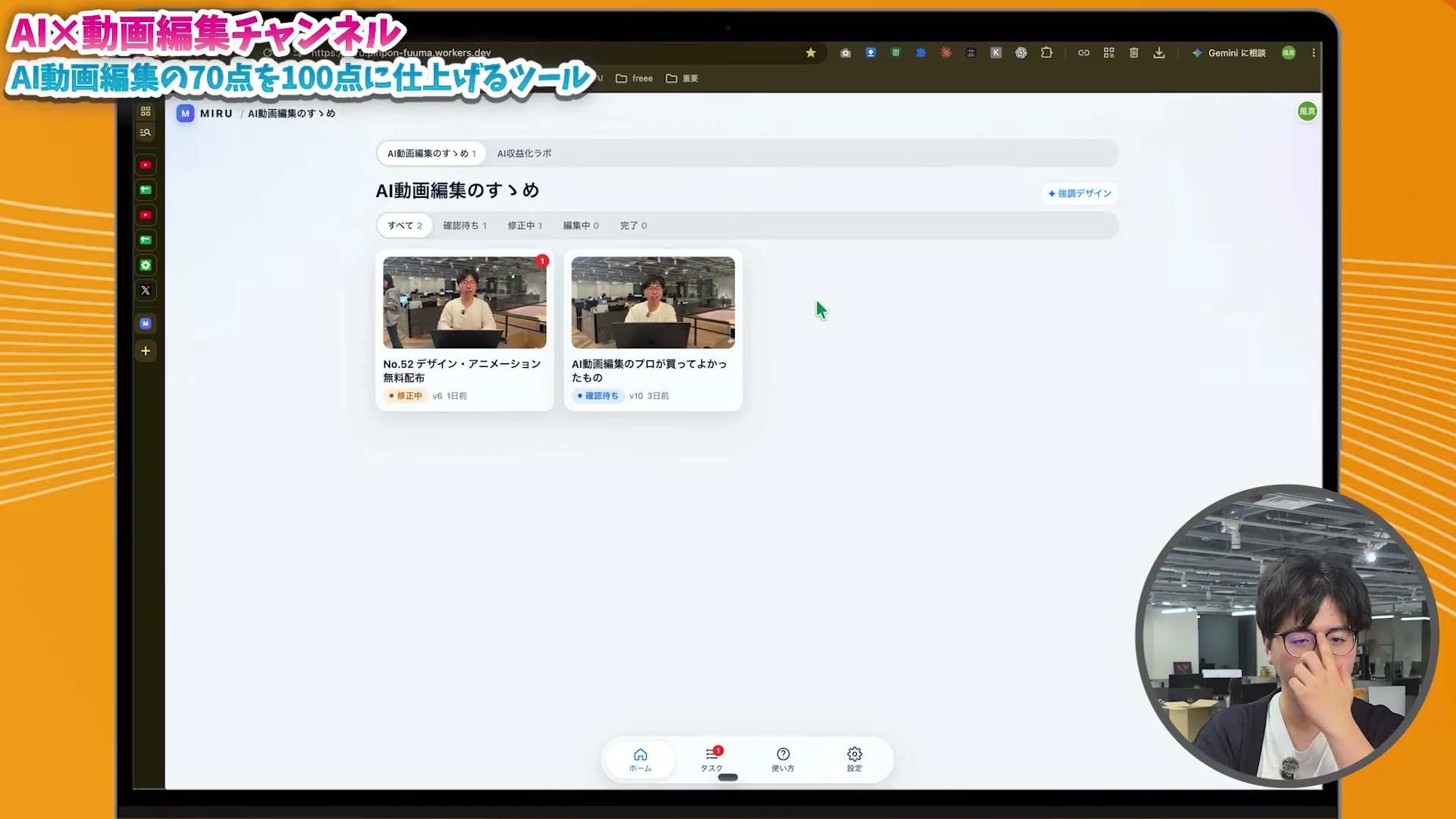Open the freee bookmark folder
The height and width of the screenshot is (819, 1456).
coord(634,78)
